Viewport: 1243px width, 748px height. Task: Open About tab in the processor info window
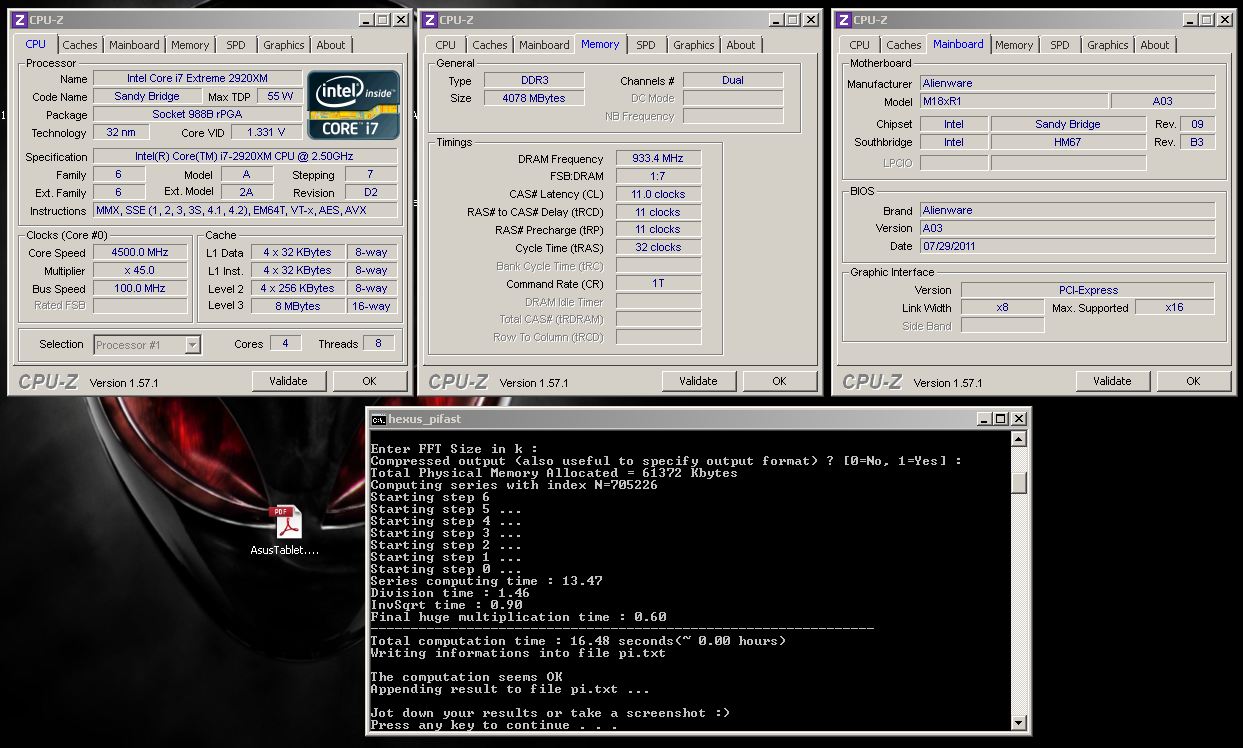click(x=331, y=45)
